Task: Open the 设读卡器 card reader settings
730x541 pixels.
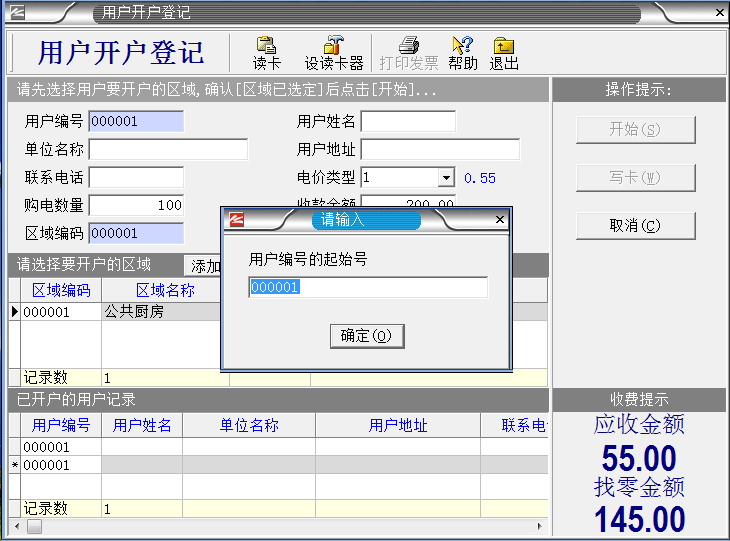Action: click(333, 53)
